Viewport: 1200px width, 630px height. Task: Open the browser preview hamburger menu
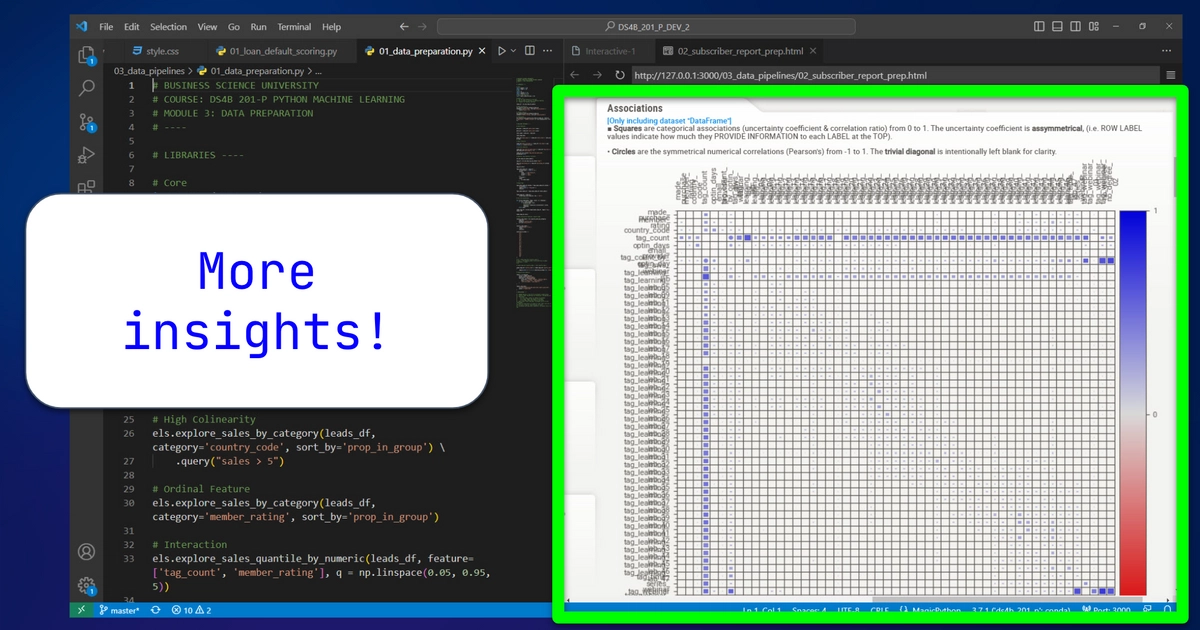(x=1170, y=75)
